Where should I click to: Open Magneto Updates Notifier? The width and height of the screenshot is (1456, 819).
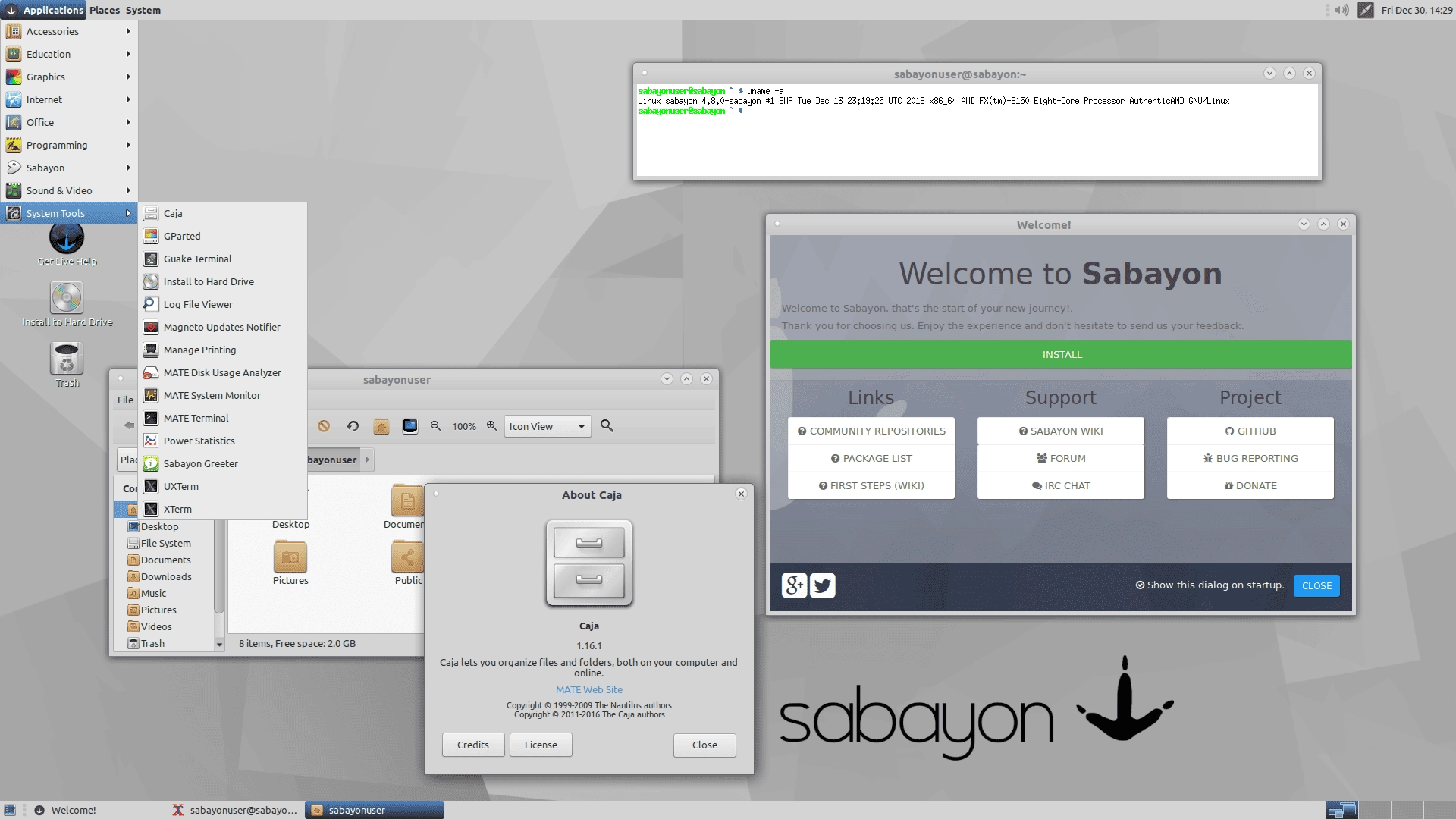(222, 327)
